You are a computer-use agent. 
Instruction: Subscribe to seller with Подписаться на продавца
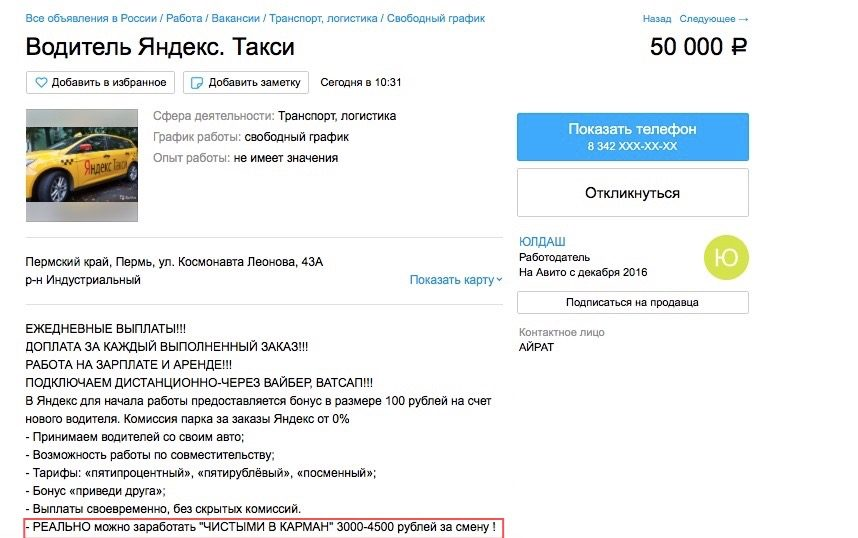632,302
